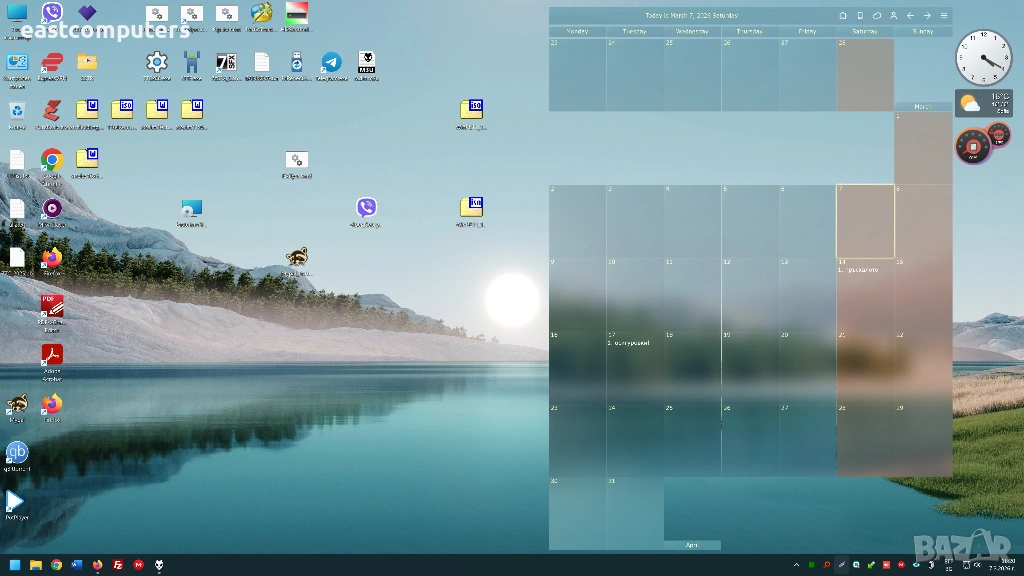Open File Explorer from the taskbar
The width and height of the screenshot is (1024, 576).
36,565
